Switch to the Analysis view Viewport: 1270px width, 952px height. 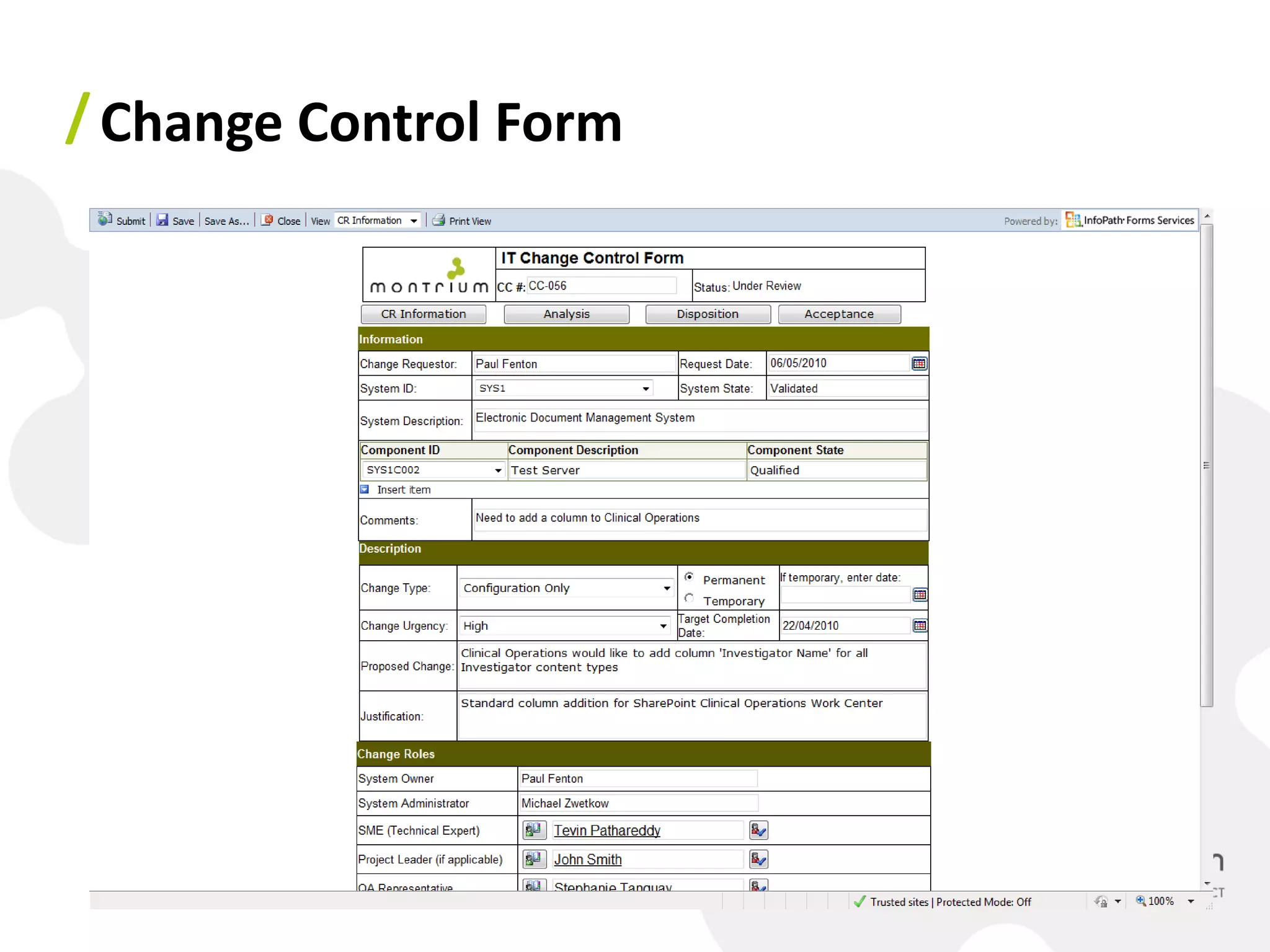pos(567,314)
